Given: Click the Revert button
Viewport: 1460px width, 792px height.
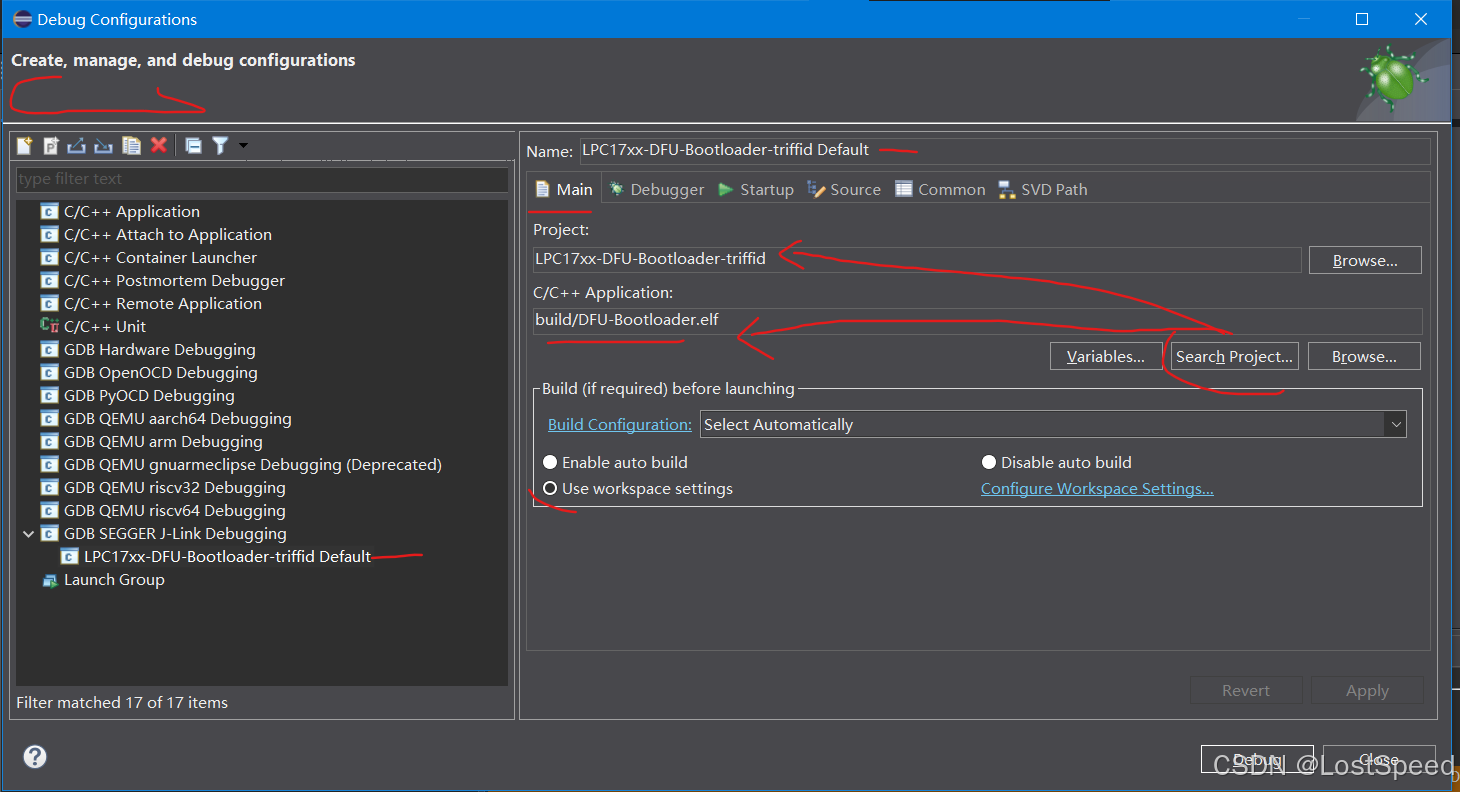Looking at the screenshot, I should point(1246,690).
